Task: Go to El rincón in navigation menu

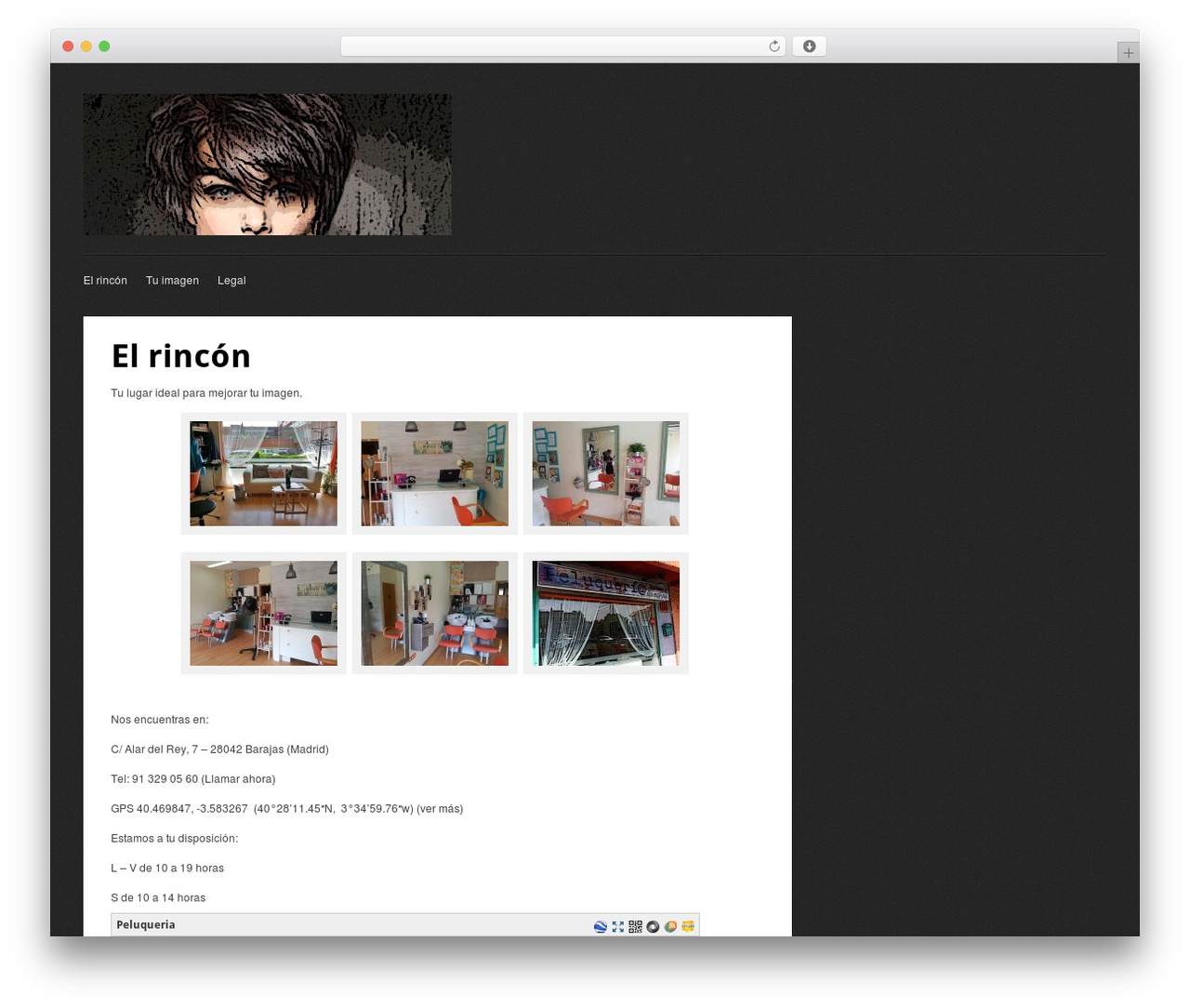Action: 105,281
